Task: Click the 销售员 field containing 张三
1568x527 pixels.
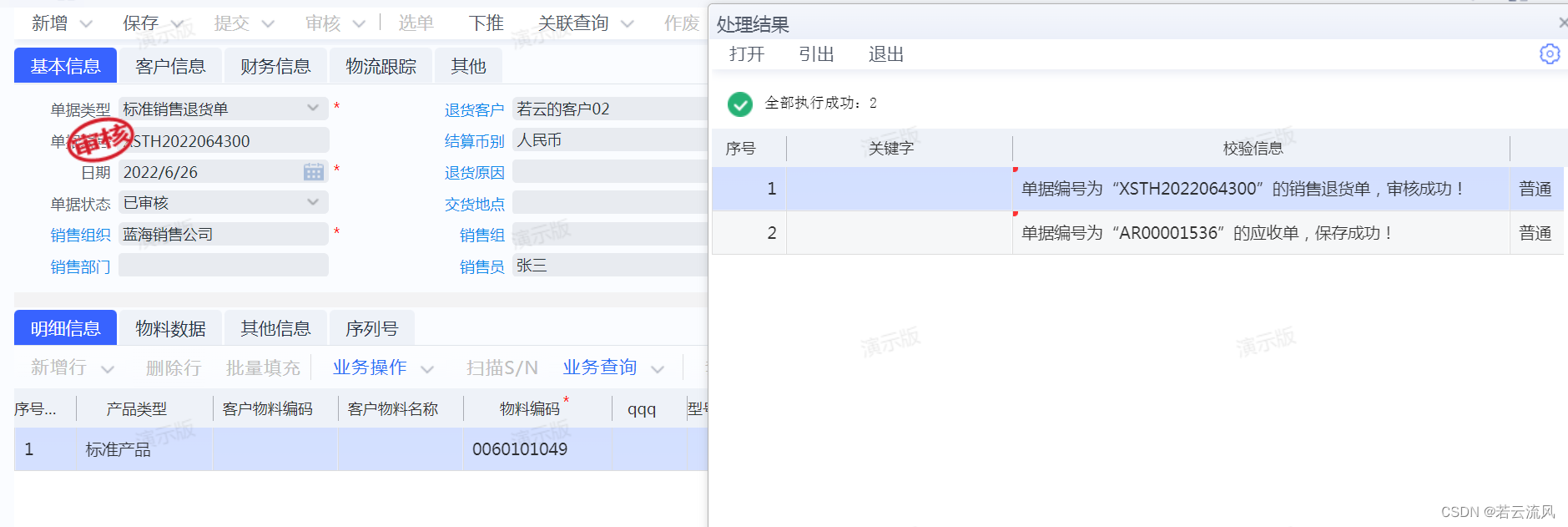Action: (610, 266)
